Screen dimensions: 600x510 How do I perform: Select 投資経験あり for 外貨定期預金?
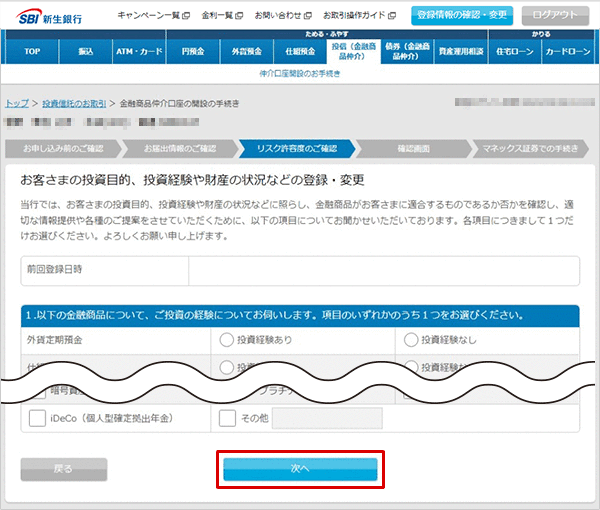click(226, 340)
